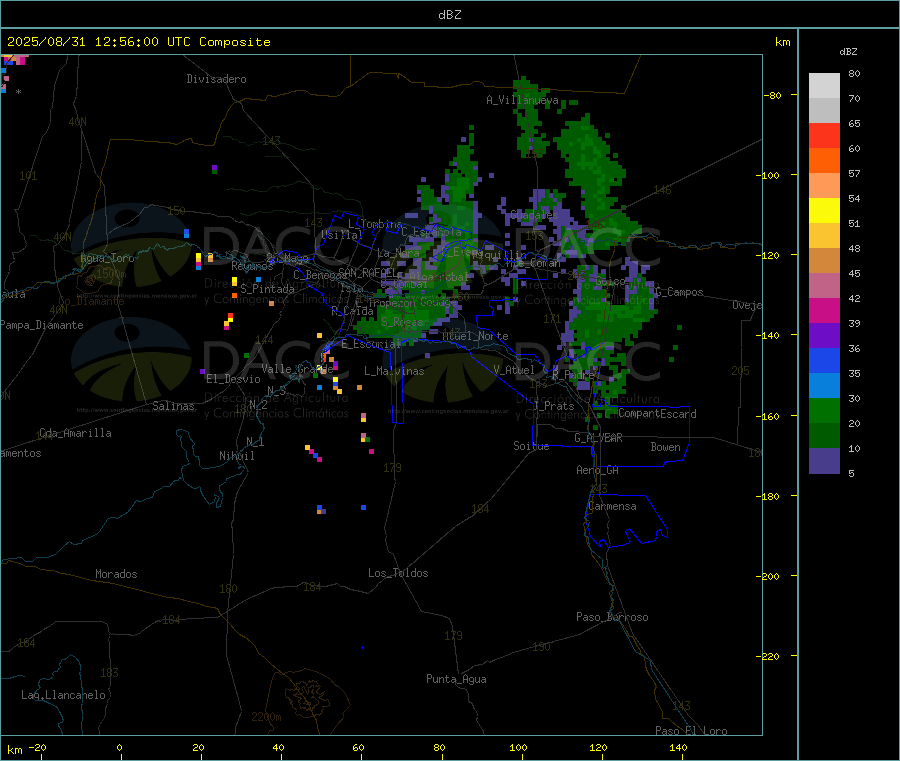Click the Morados label

pos(116,574)
